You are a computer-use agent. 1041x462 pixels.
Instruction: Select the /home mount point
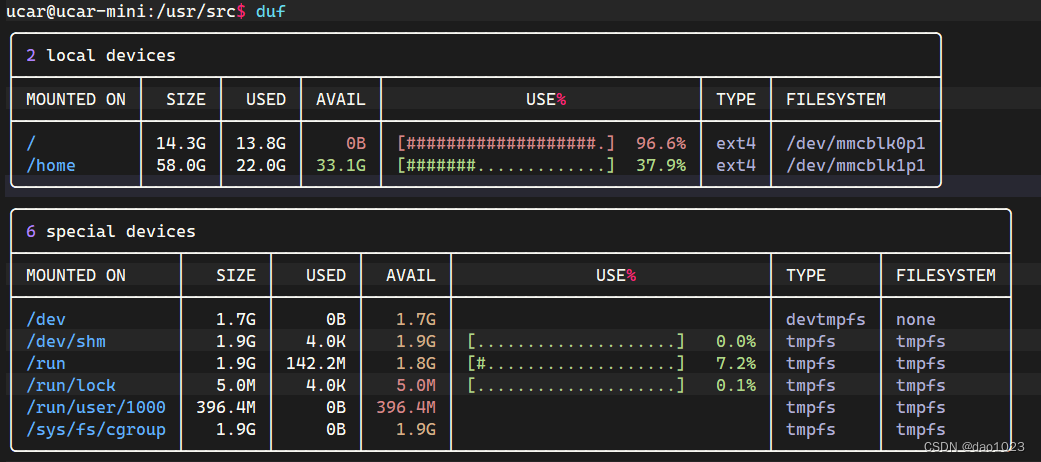click(50, 165)
